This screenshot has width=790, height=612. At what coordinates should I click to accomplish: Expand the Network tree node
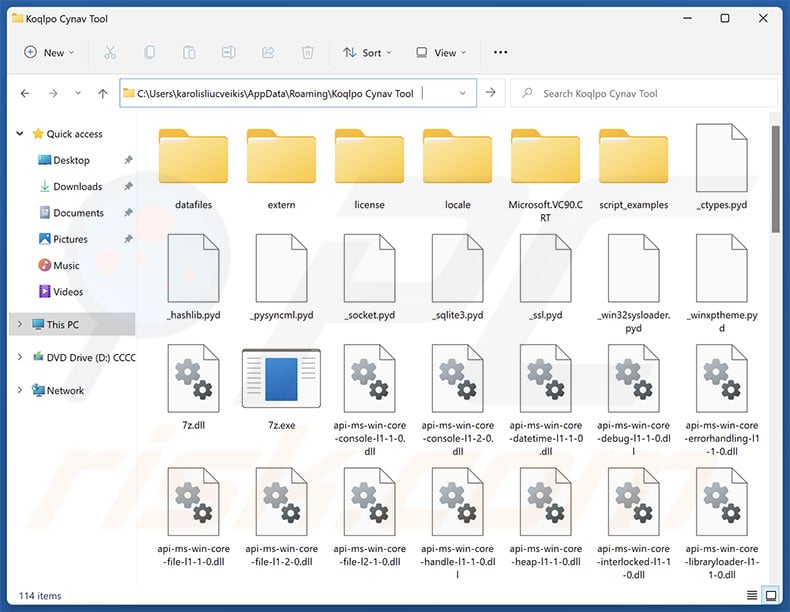click(x=20, y=390)
